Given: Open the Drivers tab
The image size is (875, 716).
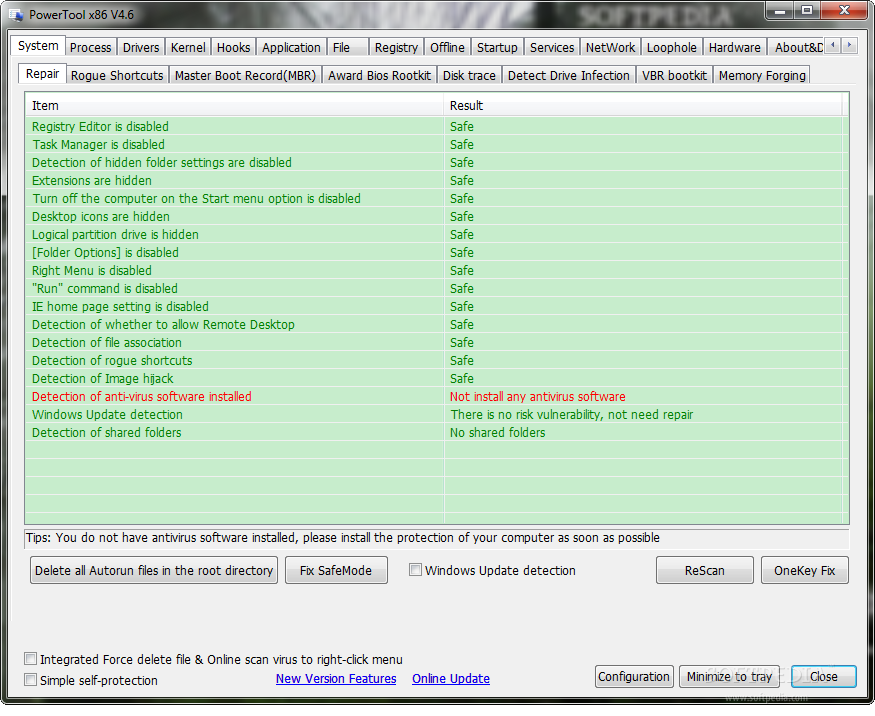Looking at the screenshot, I should (x=141, y=47).
